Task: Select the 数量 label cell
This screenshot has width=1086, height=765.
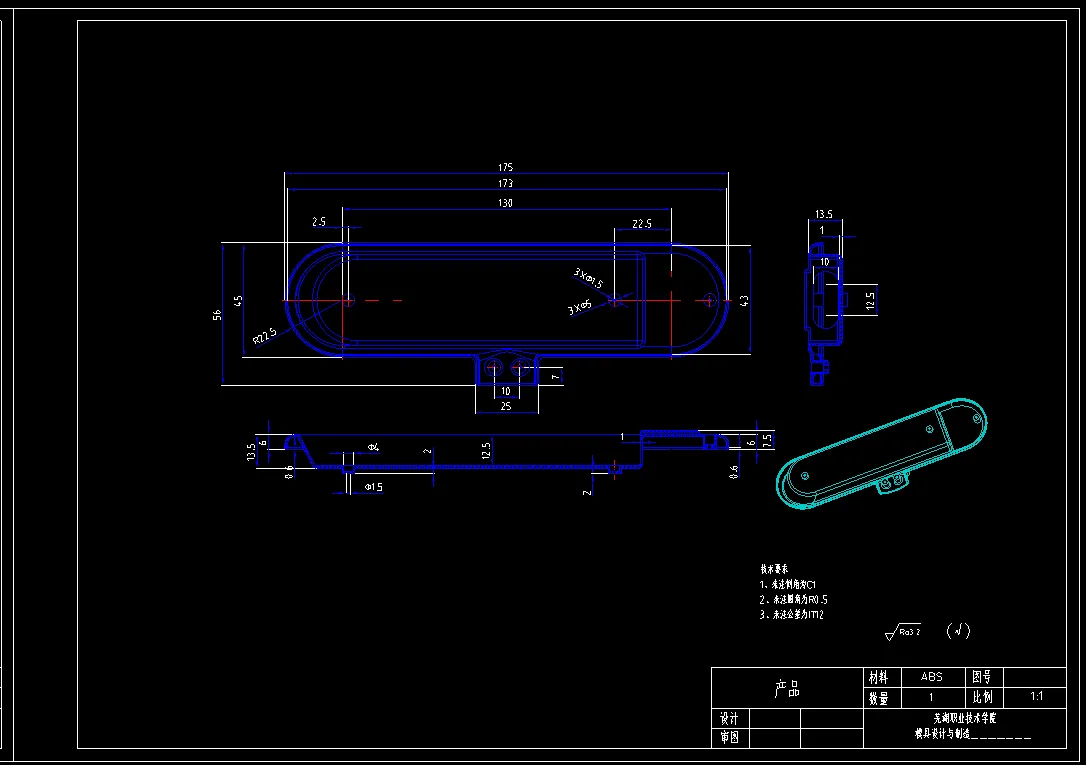Action: pos(882,698)
